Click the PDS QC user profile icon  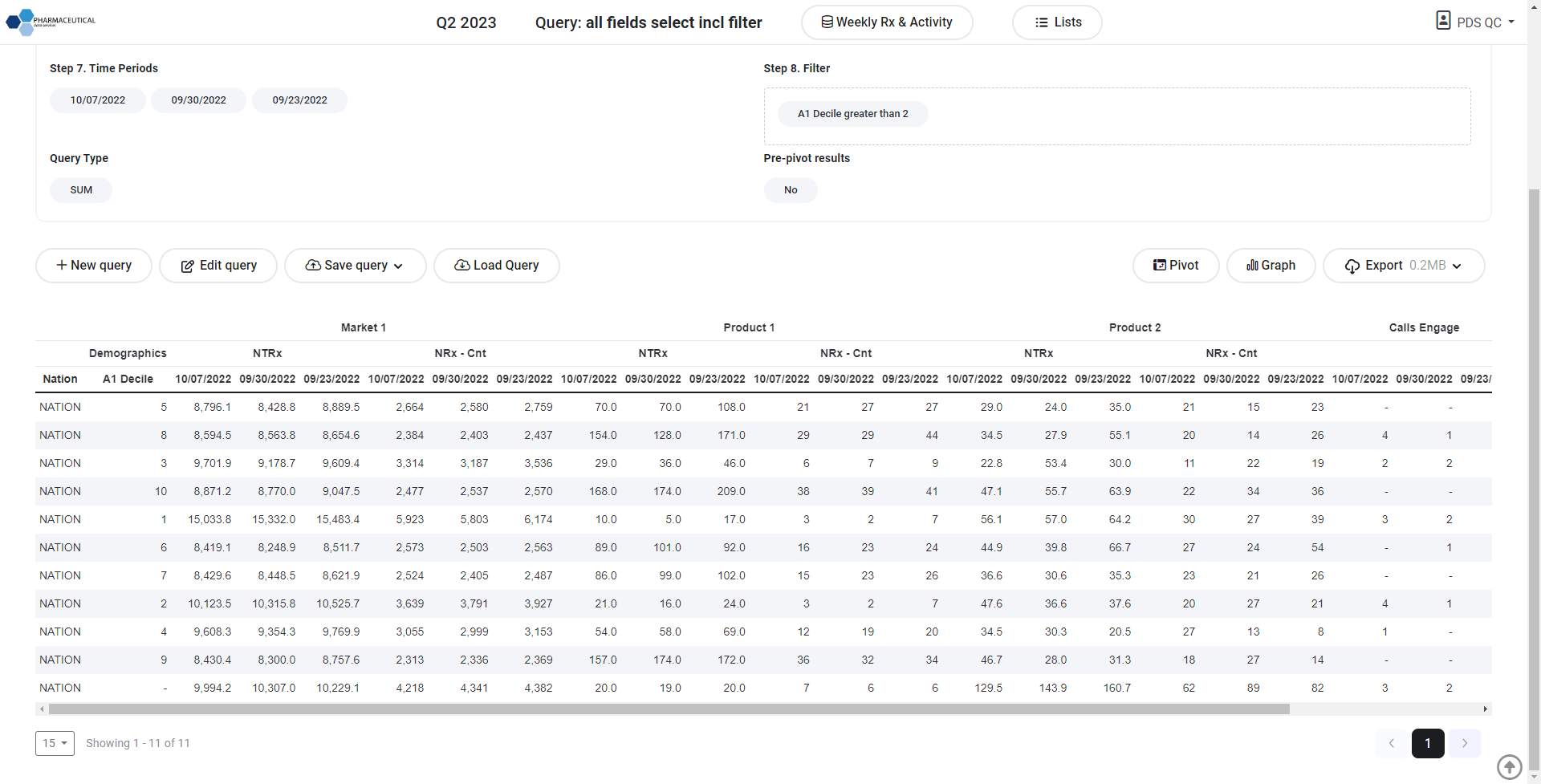(x=1443, y=21)
